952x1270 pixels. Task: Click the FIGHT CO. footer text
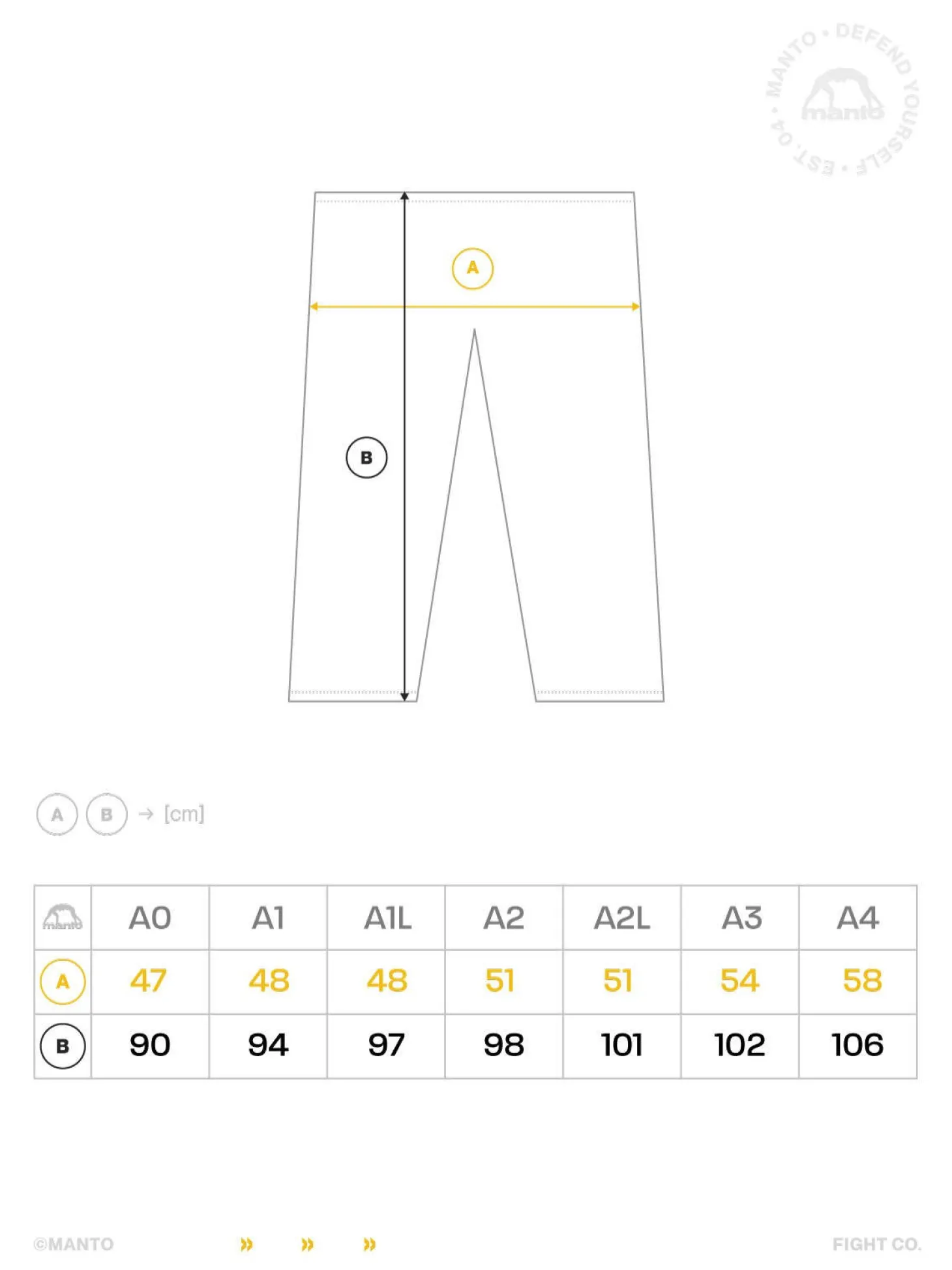(x=876, y=1244)
